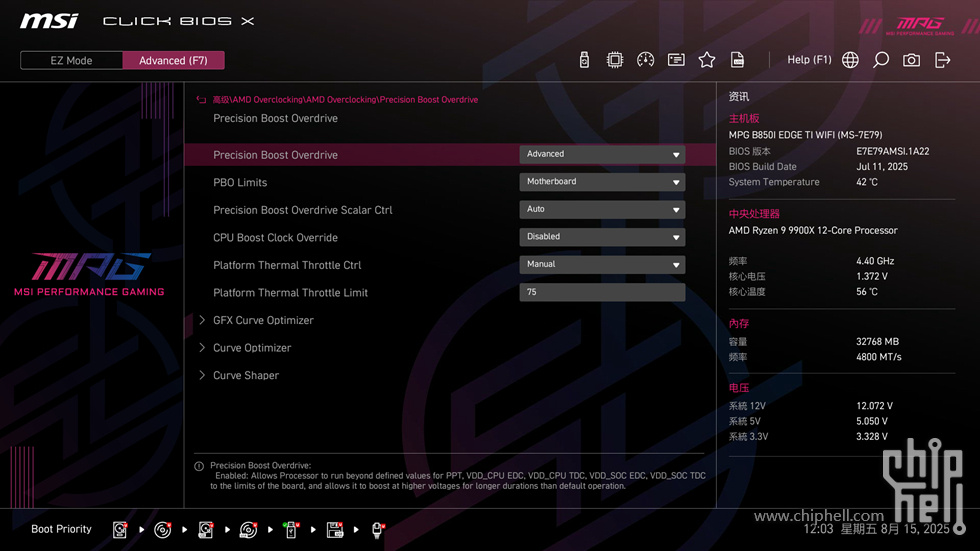Screen dimensions: 980x551
Task: Open the M-Flash USB drive icon
Action: point(584,60)
